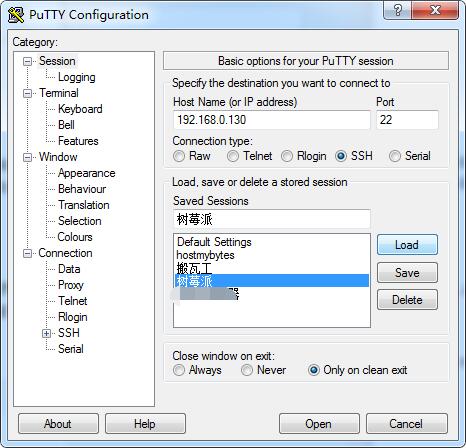Choose Only on clean exit option
This screenshot has height=448, width=466.
(x=314, y=370)
